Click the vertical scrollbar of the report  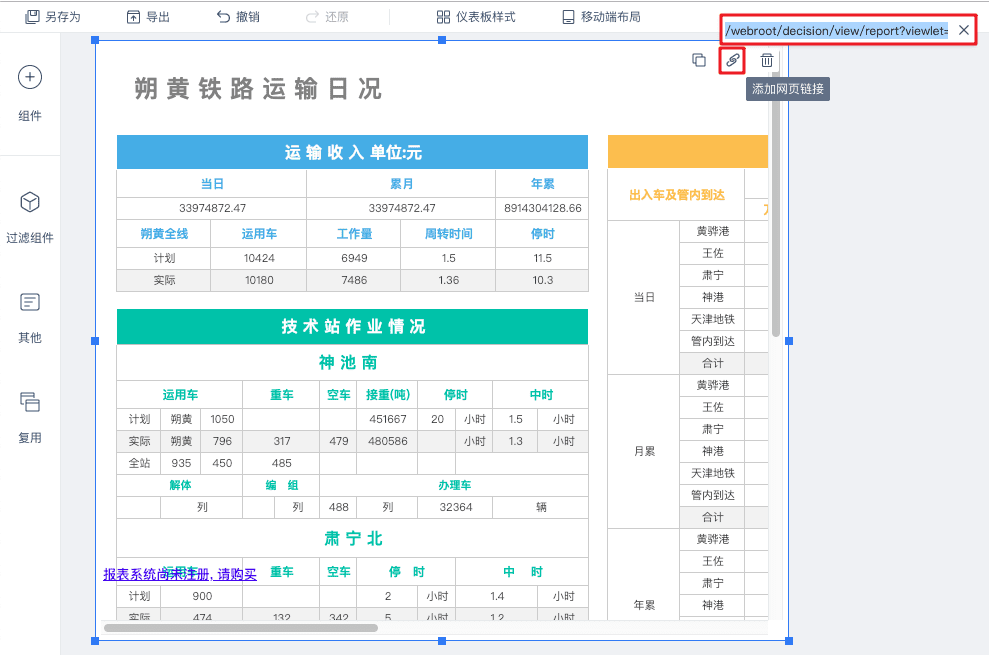point(775,220)
